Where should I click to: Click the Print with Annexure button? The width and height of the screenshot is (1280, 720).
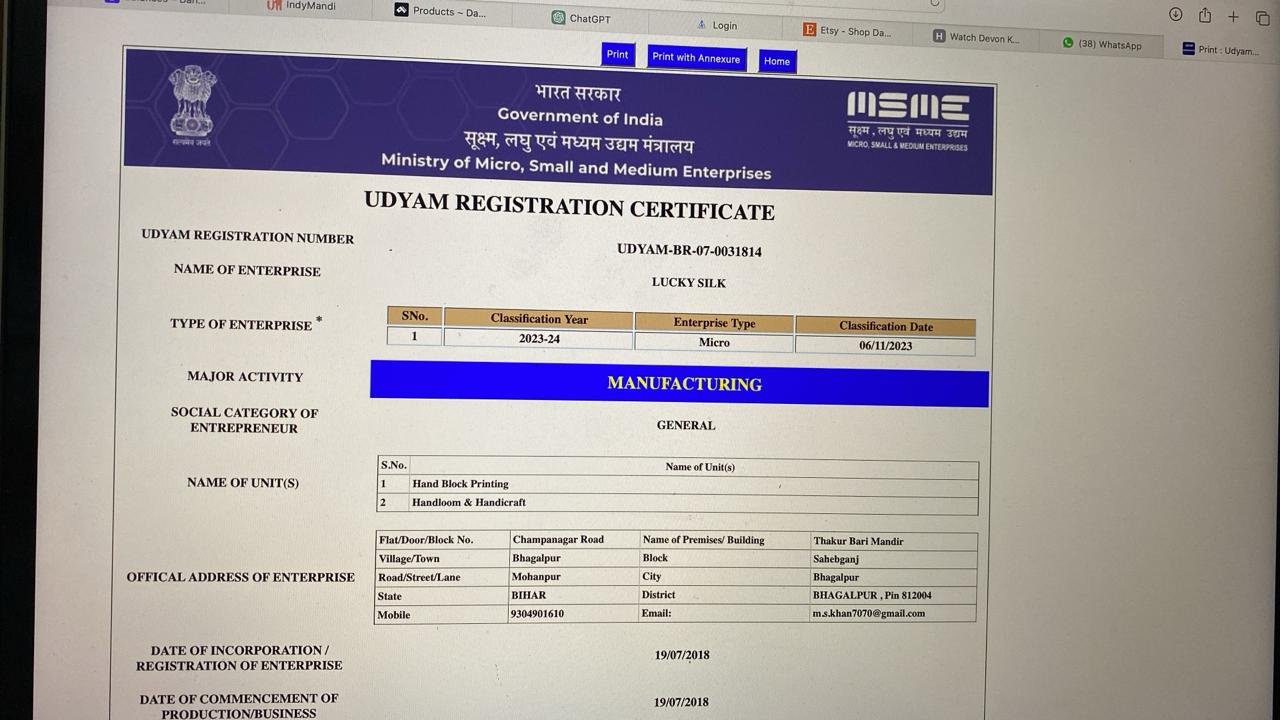[696, 58]
